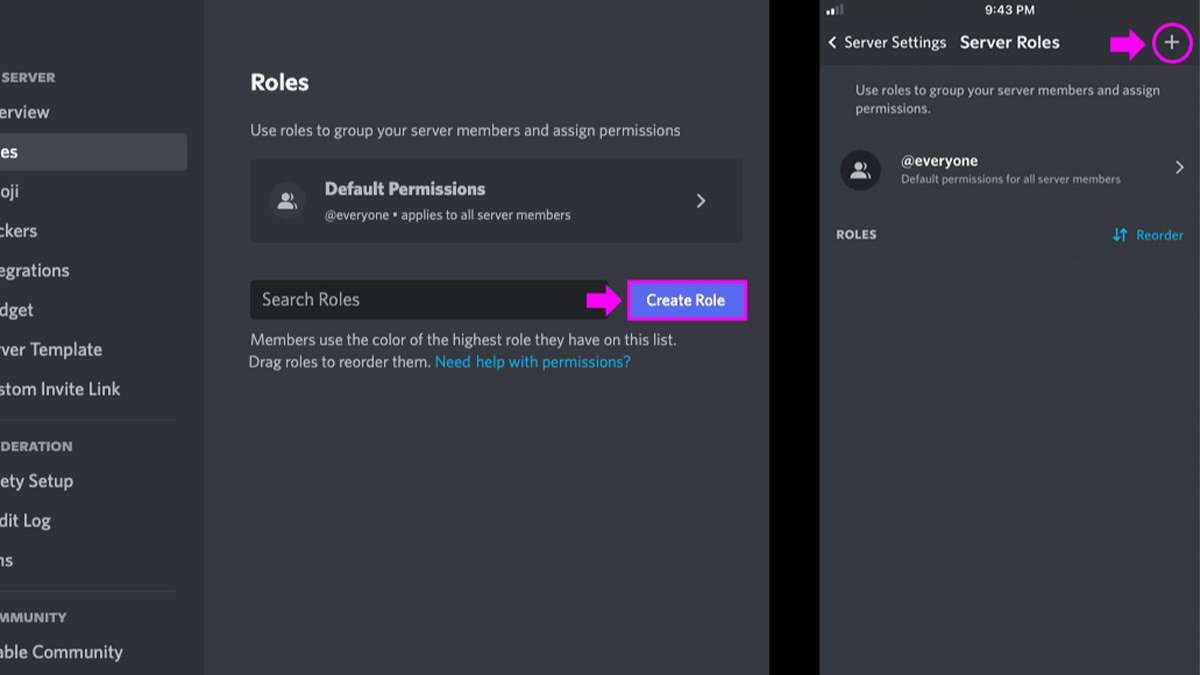Screen dimensions: 1200x675
Task: Expand Default Permissions using its chevron
Action: pyautogui.click(x=701, y=200)
